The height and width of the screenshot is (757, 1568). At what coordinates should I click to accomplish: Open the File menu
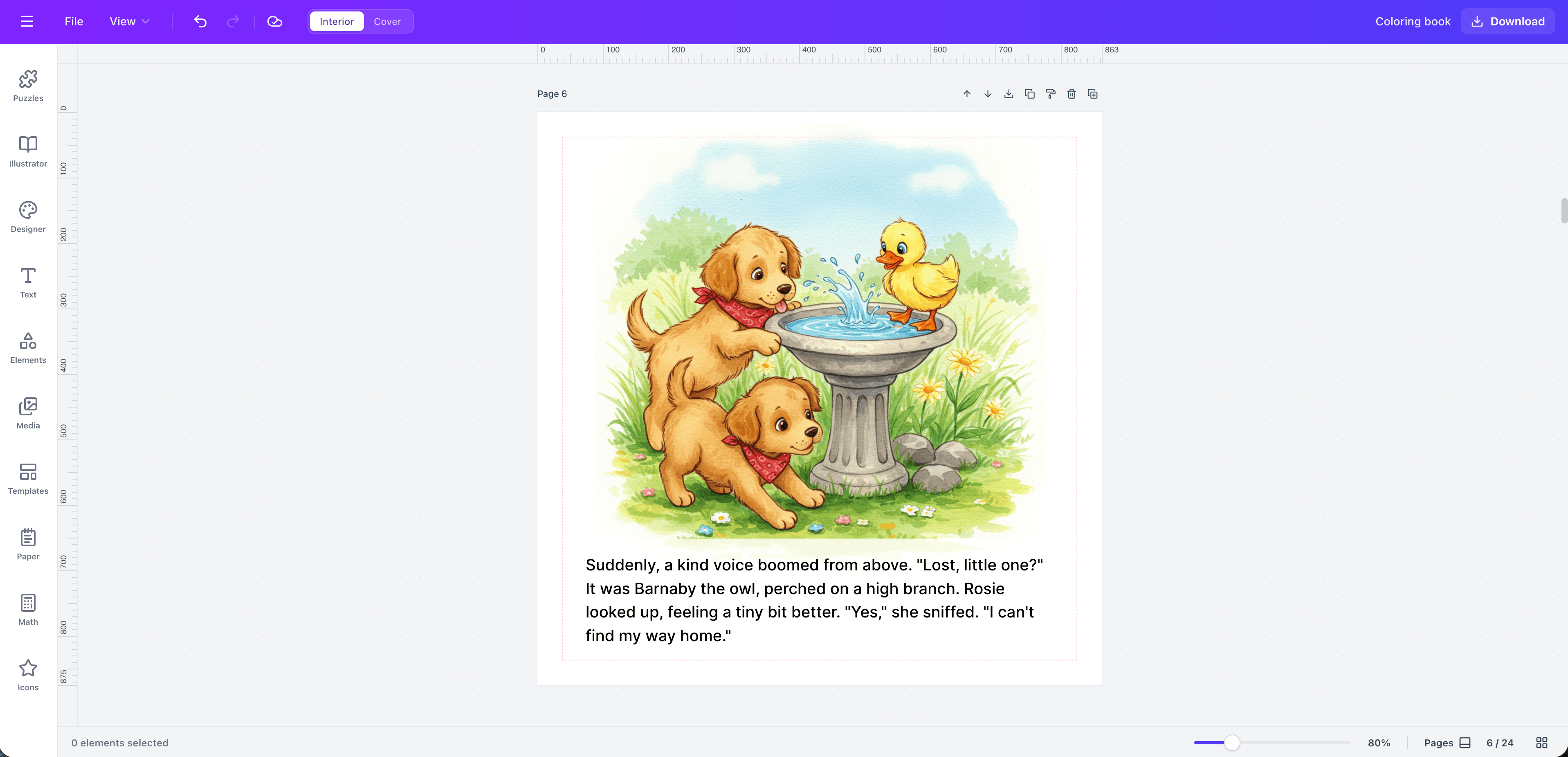click(x=73, y=21)
